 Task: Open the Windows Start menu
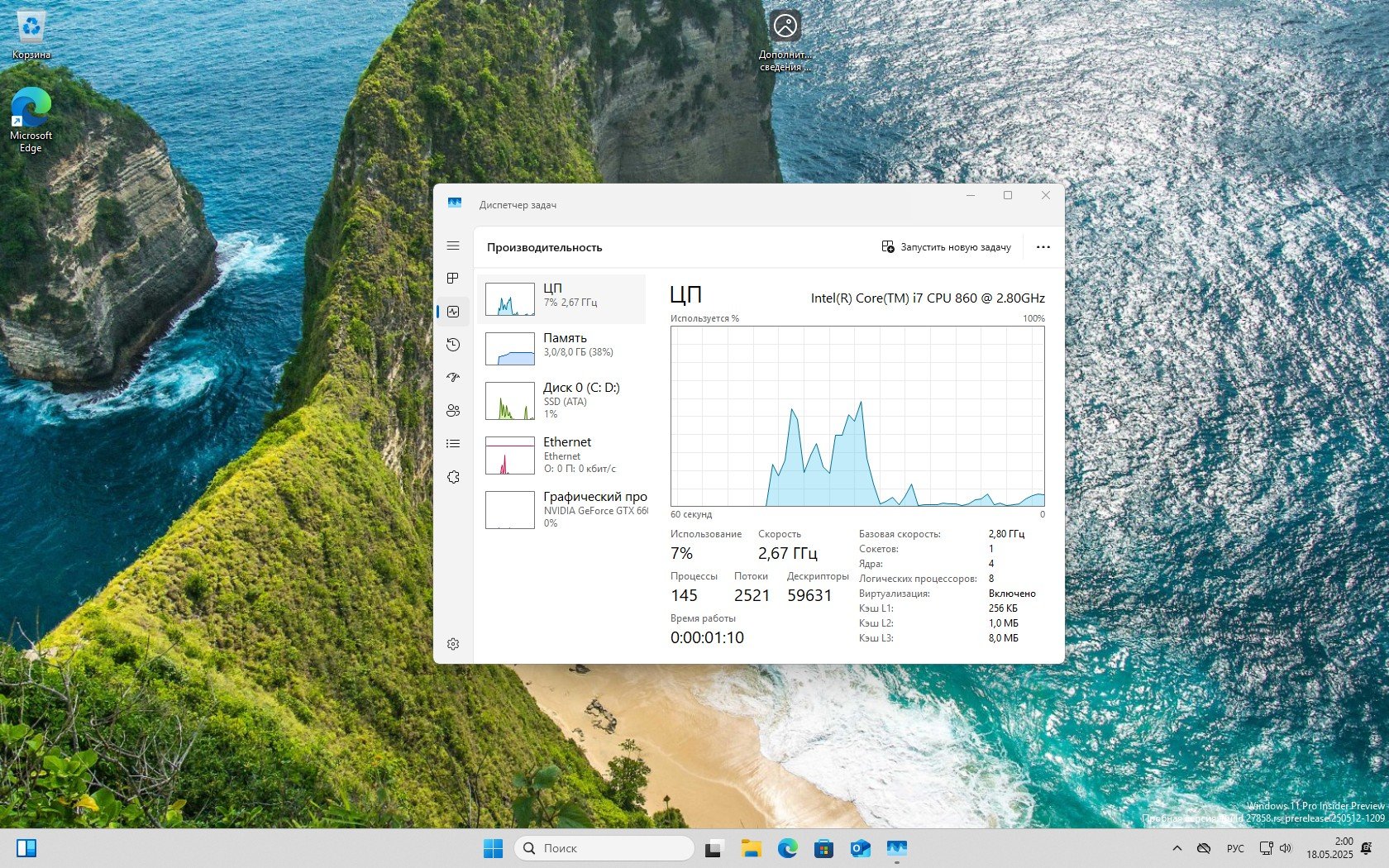[x=493, y=848]
